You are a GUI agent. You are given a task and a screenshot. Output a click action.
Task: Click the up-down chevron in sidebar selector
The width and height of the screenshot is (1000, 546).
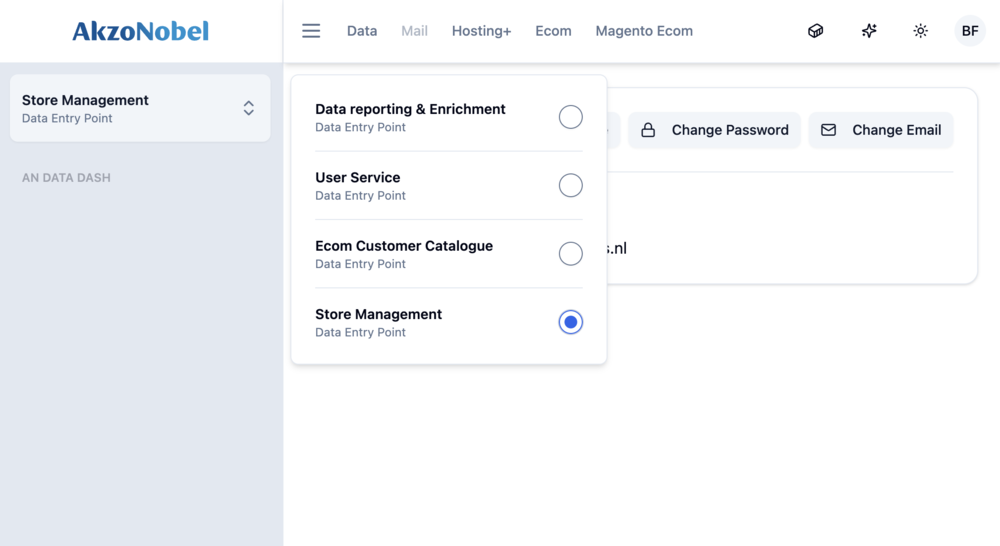249,108
